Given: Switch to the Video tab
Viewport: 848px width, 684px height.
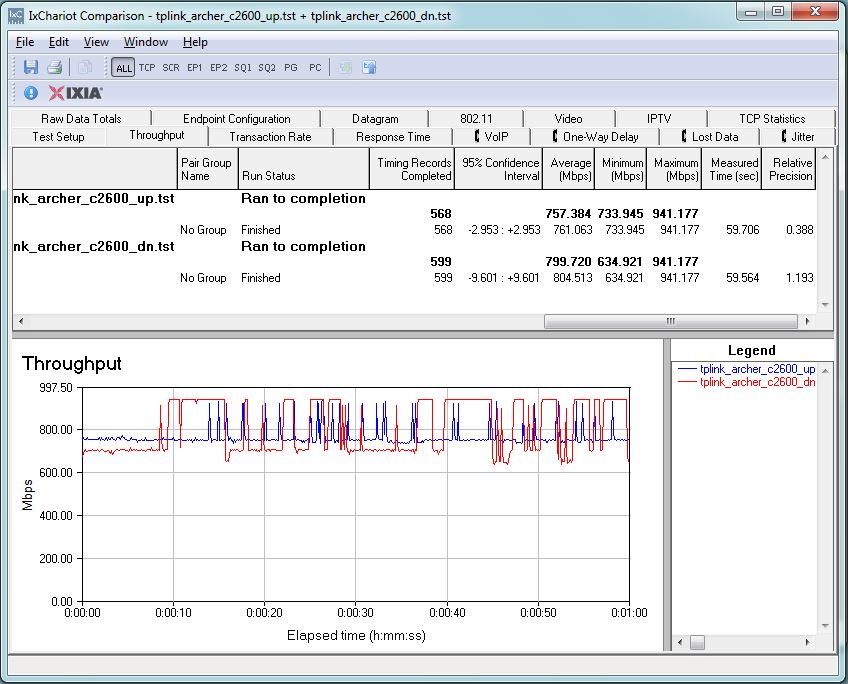Looking at the screenshot, I should click(568, 118).
